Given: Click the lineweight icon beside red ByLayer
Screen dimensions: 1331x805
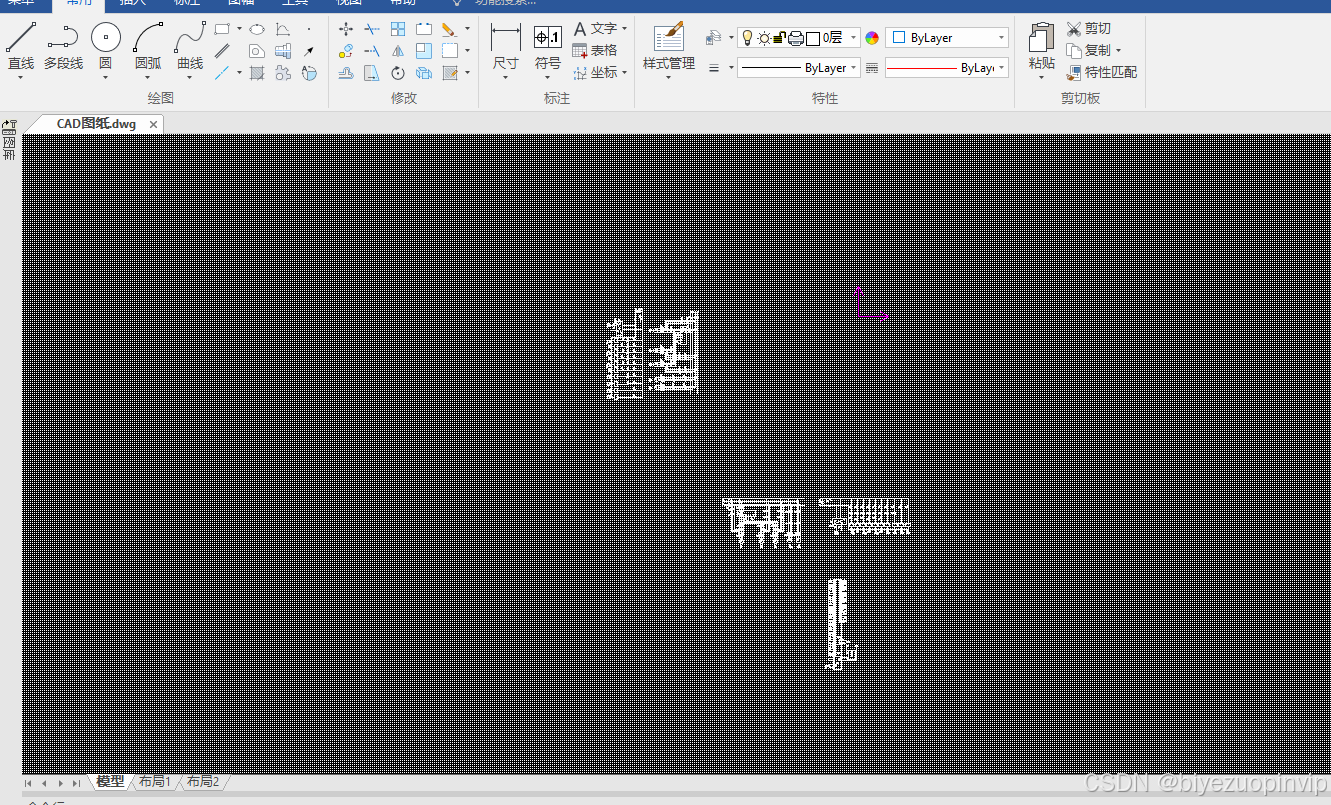Looking at the screenshot, I should (872, 68).
